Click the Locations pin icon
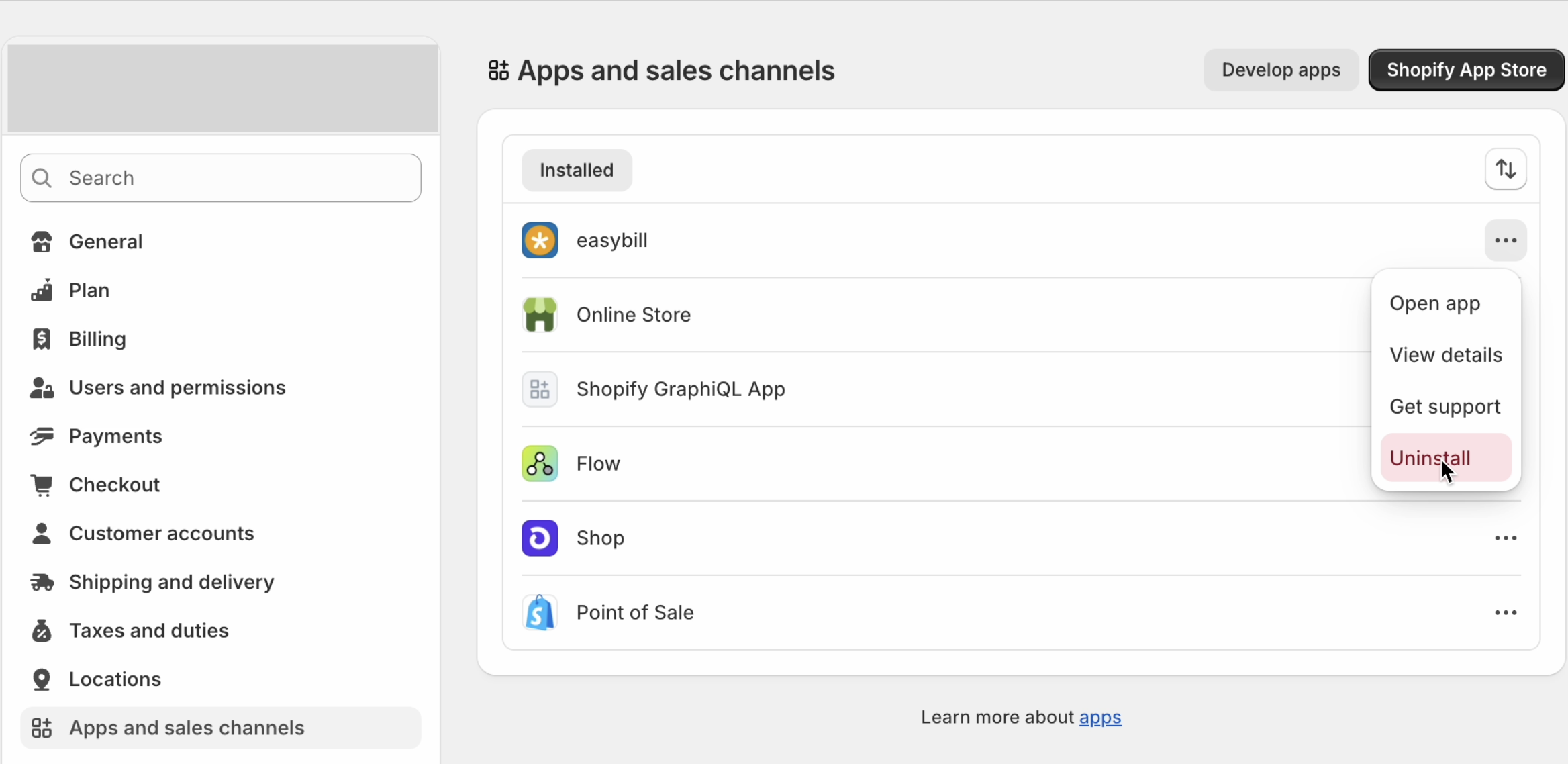Viewport: 1568px width, 764px height. (x=42, y=679)
